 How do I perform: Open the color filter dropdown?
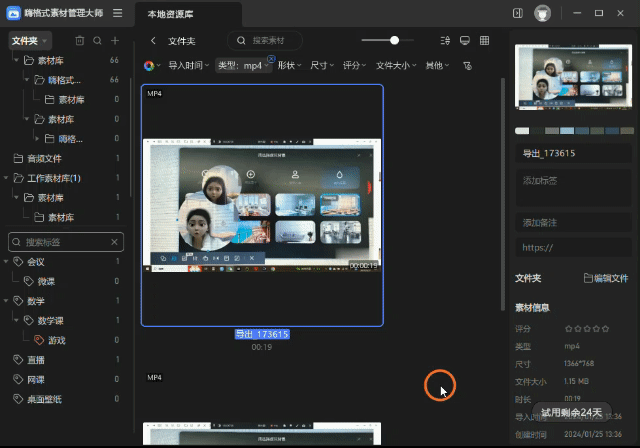coord(152,66)
